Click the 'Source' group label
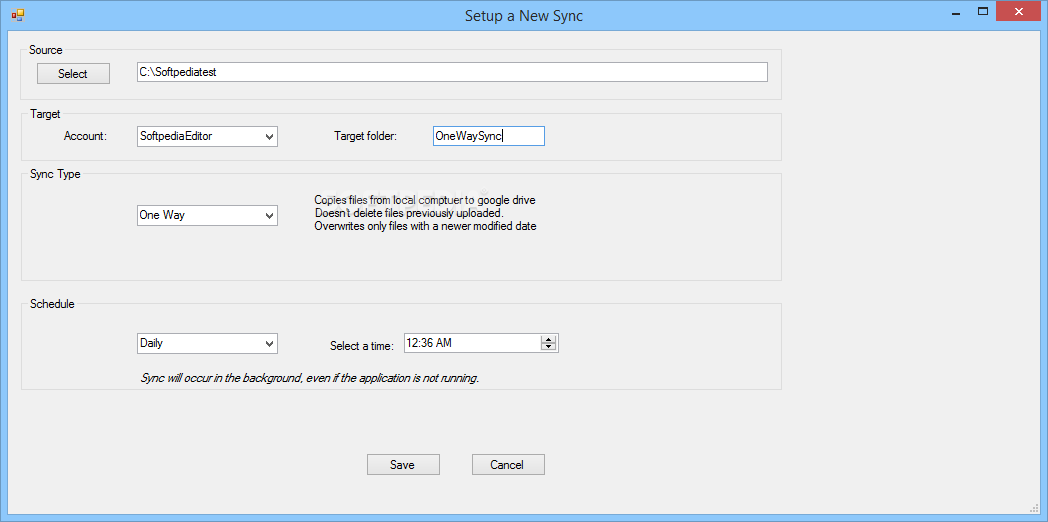 [x=46, y=50]
